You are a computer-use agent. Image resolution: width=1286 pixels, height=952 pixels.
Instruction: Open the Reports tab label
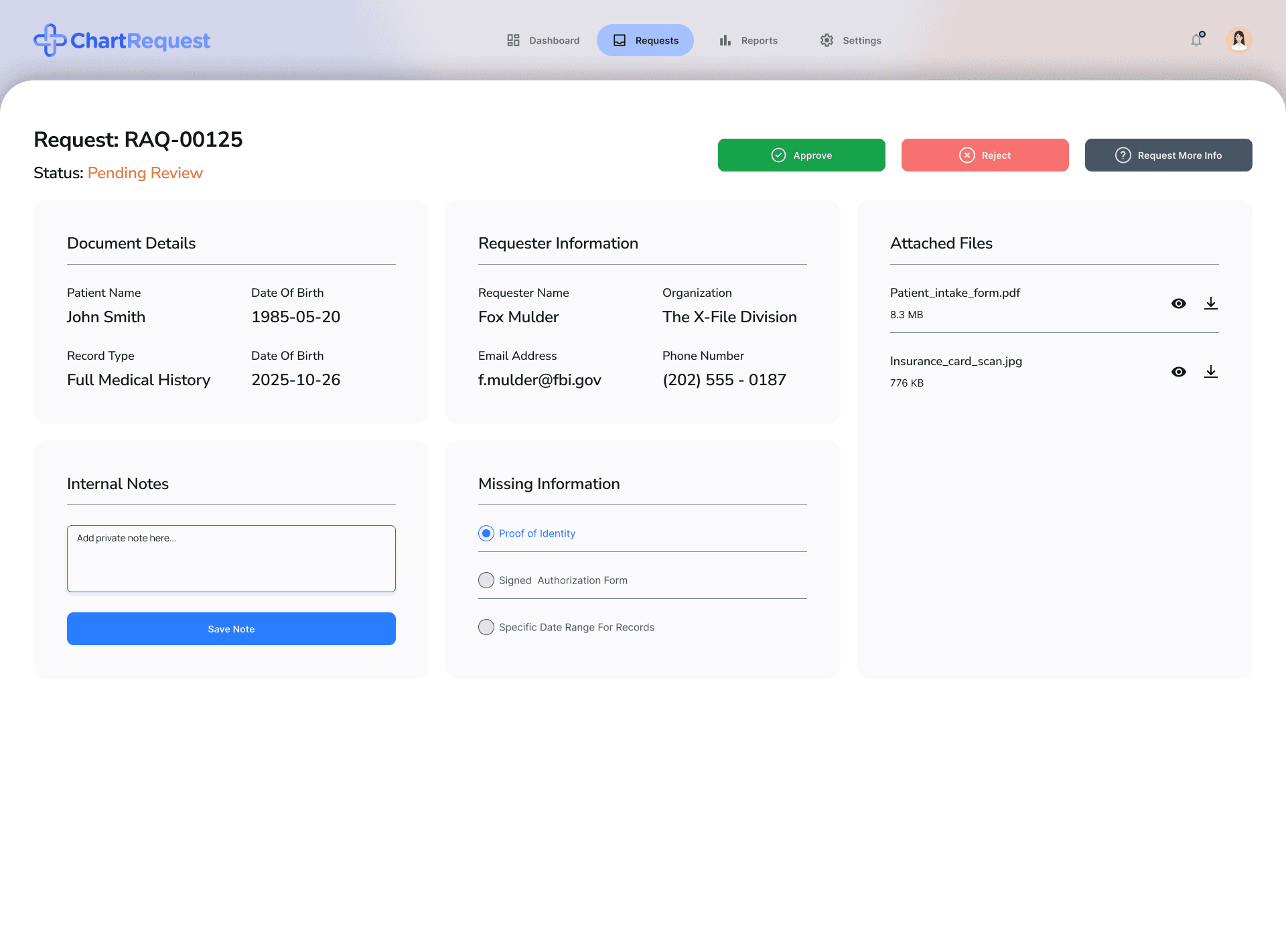click(x=759, y=40)
